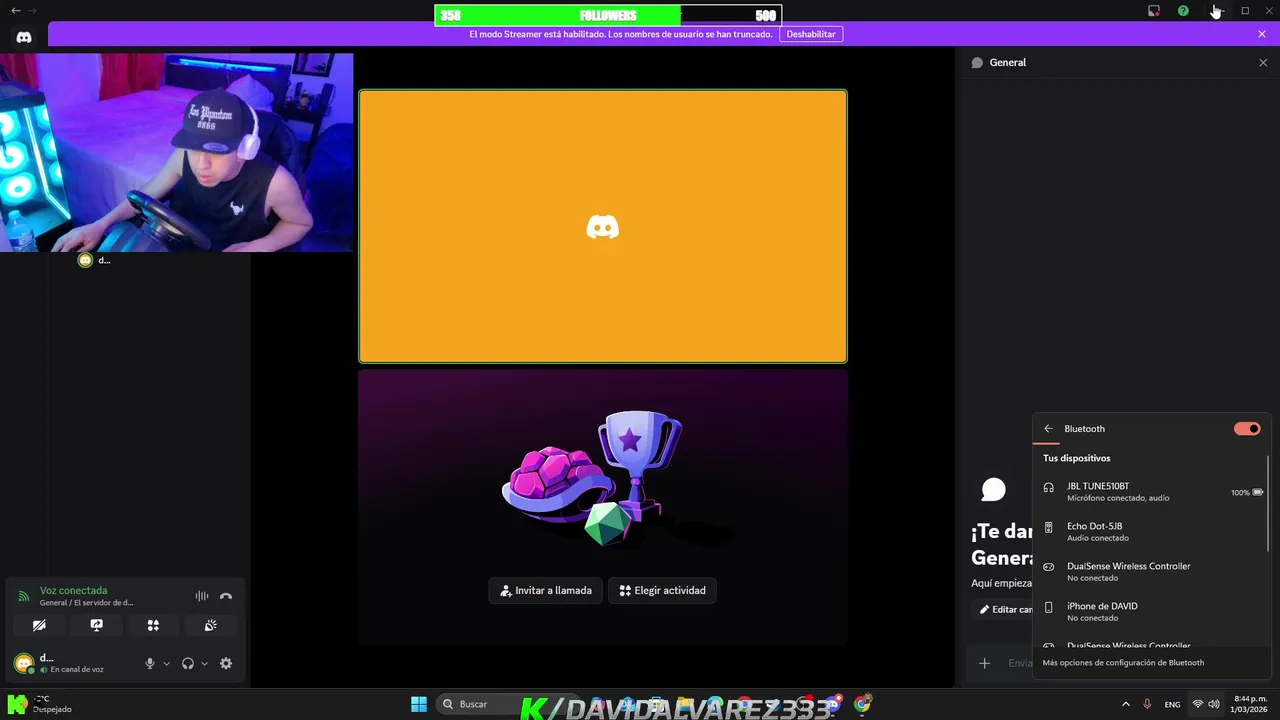Click the user avatar in user panel

24,663
